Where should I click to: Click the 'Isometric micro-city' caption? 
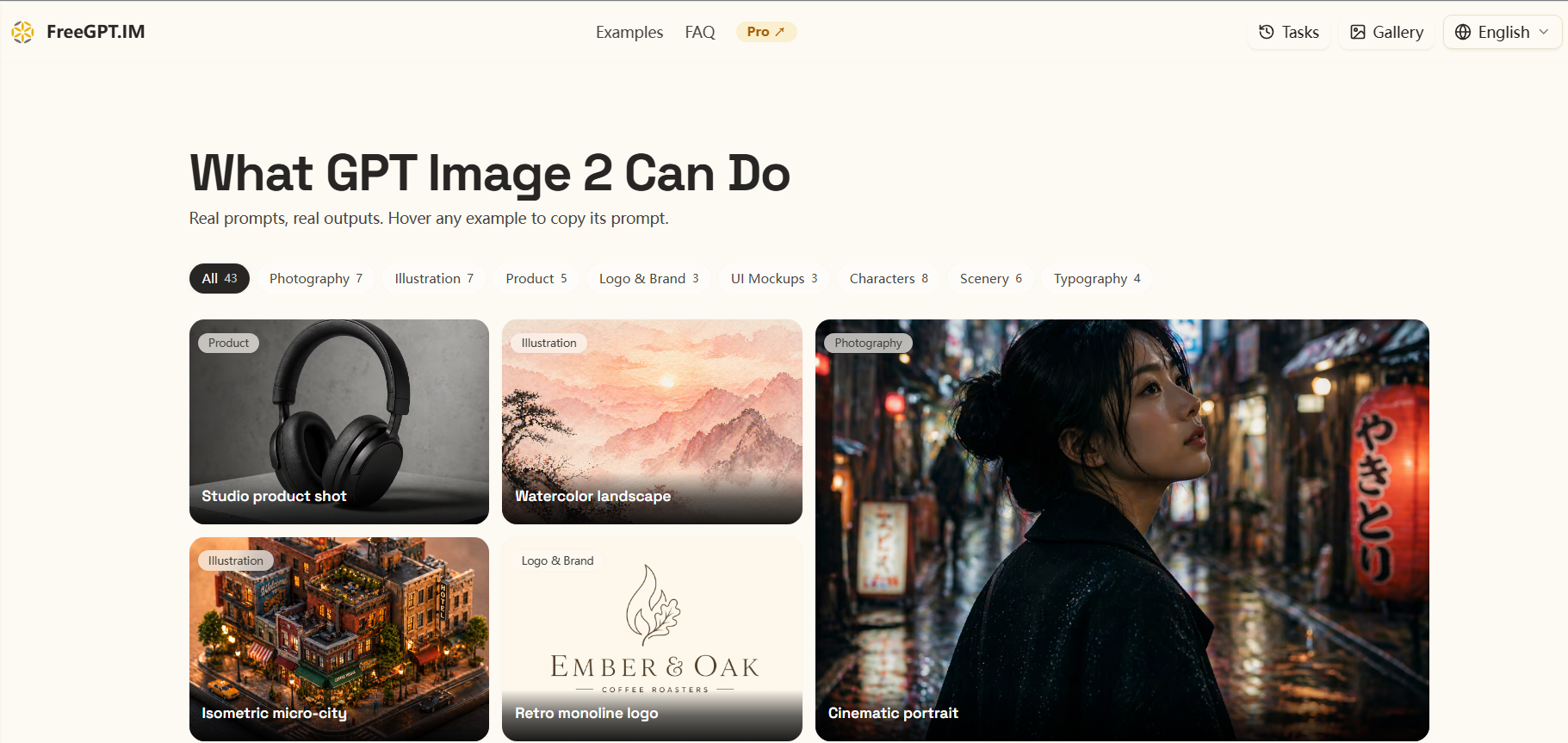click(274, 713)
